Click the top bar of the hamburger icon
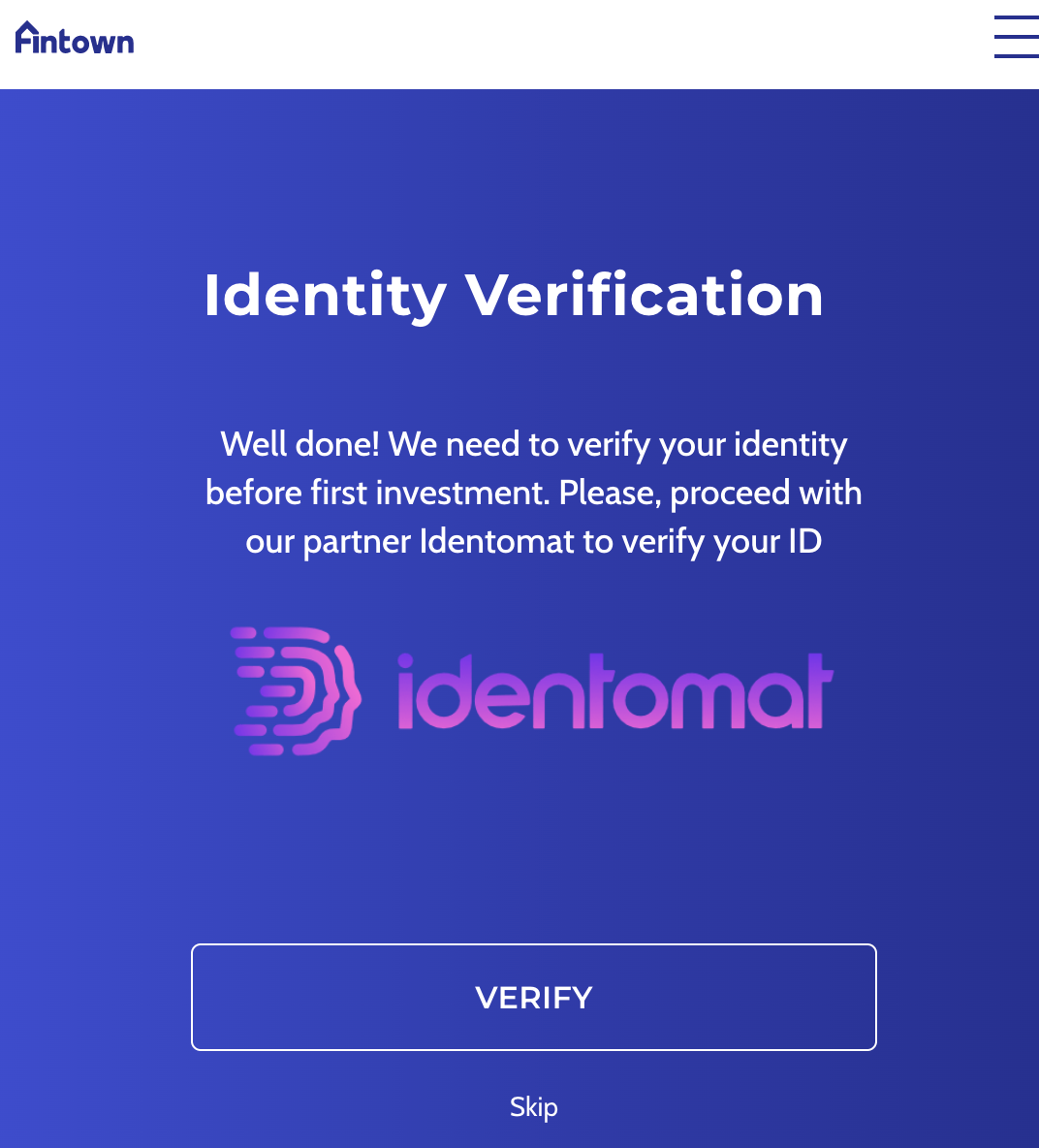 (x=1016, y=17)
